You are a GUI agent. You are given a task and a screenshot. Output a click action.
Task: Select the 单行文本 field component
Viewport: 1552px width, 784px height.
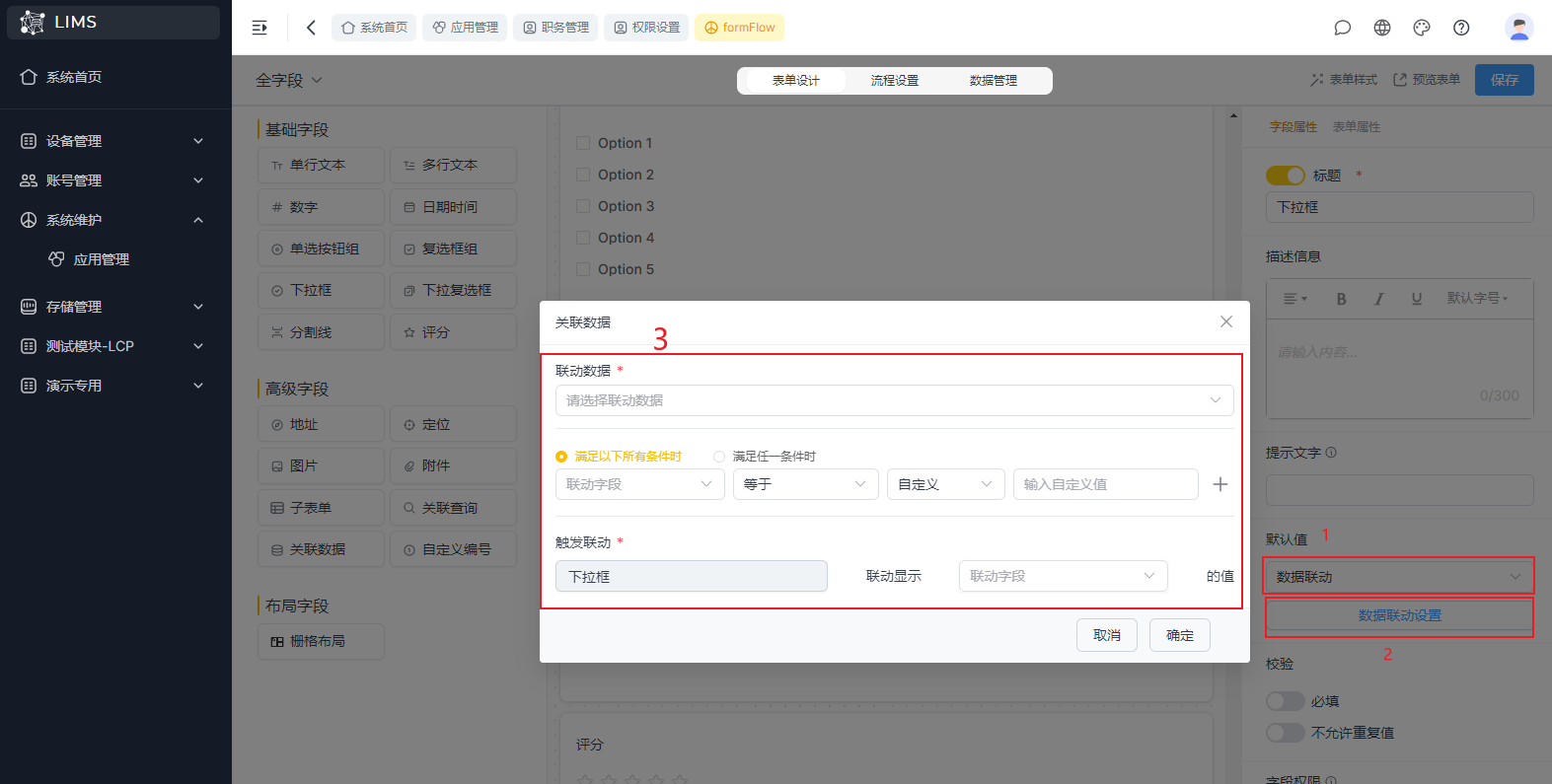click(322, 166)
